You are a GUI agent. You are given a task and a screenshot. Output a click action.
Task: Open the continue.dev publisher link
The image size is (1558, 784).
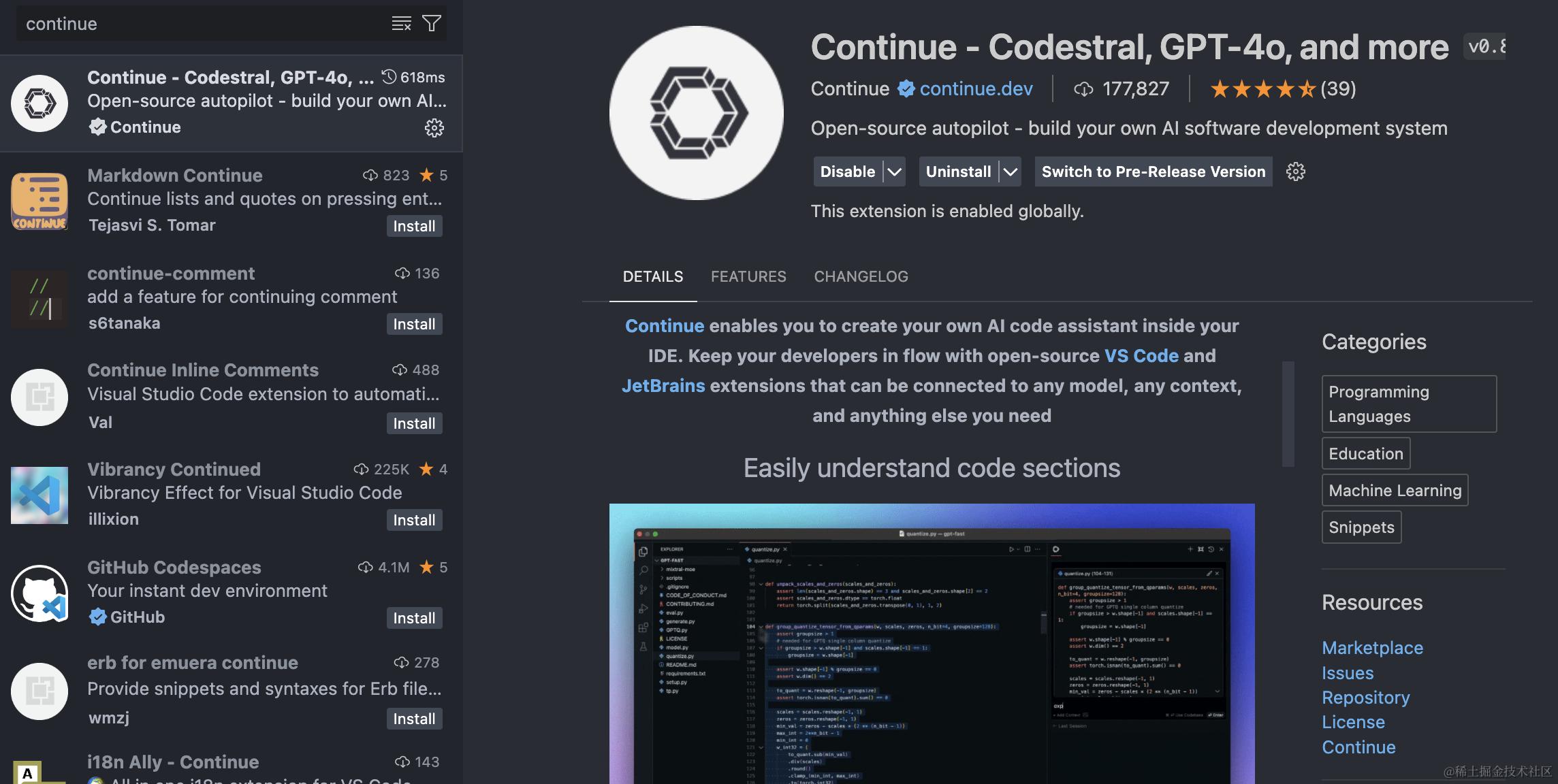(976, 89)
